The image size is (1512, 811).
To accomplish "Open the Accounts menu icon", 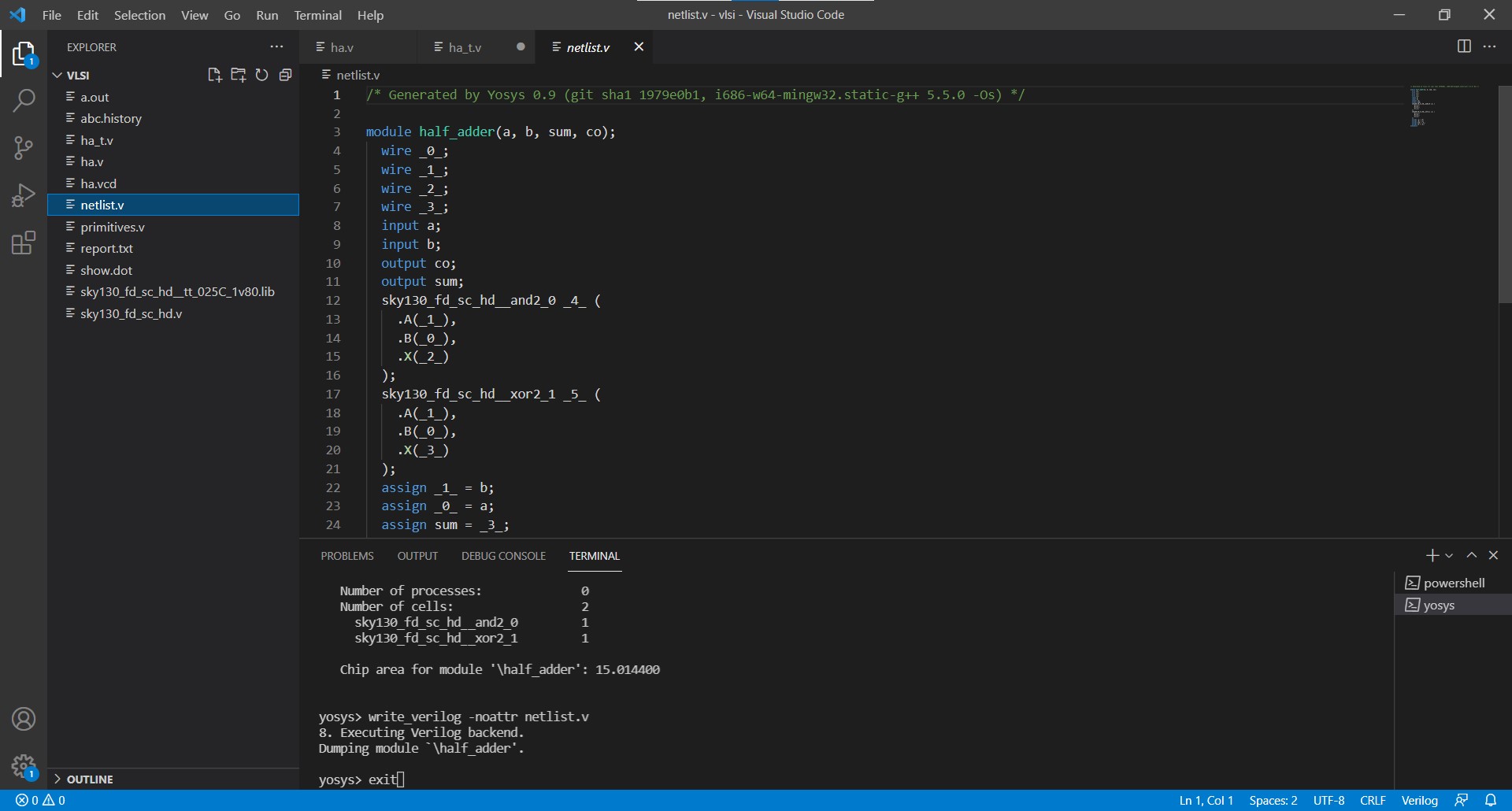I will 24,719.
